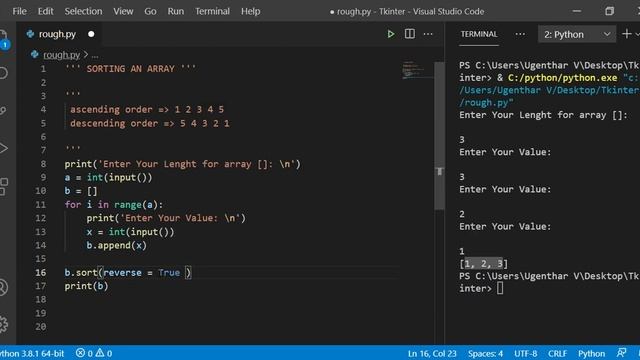Open the Run menu
This screenshot has width=640, height=360.
pos(176,11)
